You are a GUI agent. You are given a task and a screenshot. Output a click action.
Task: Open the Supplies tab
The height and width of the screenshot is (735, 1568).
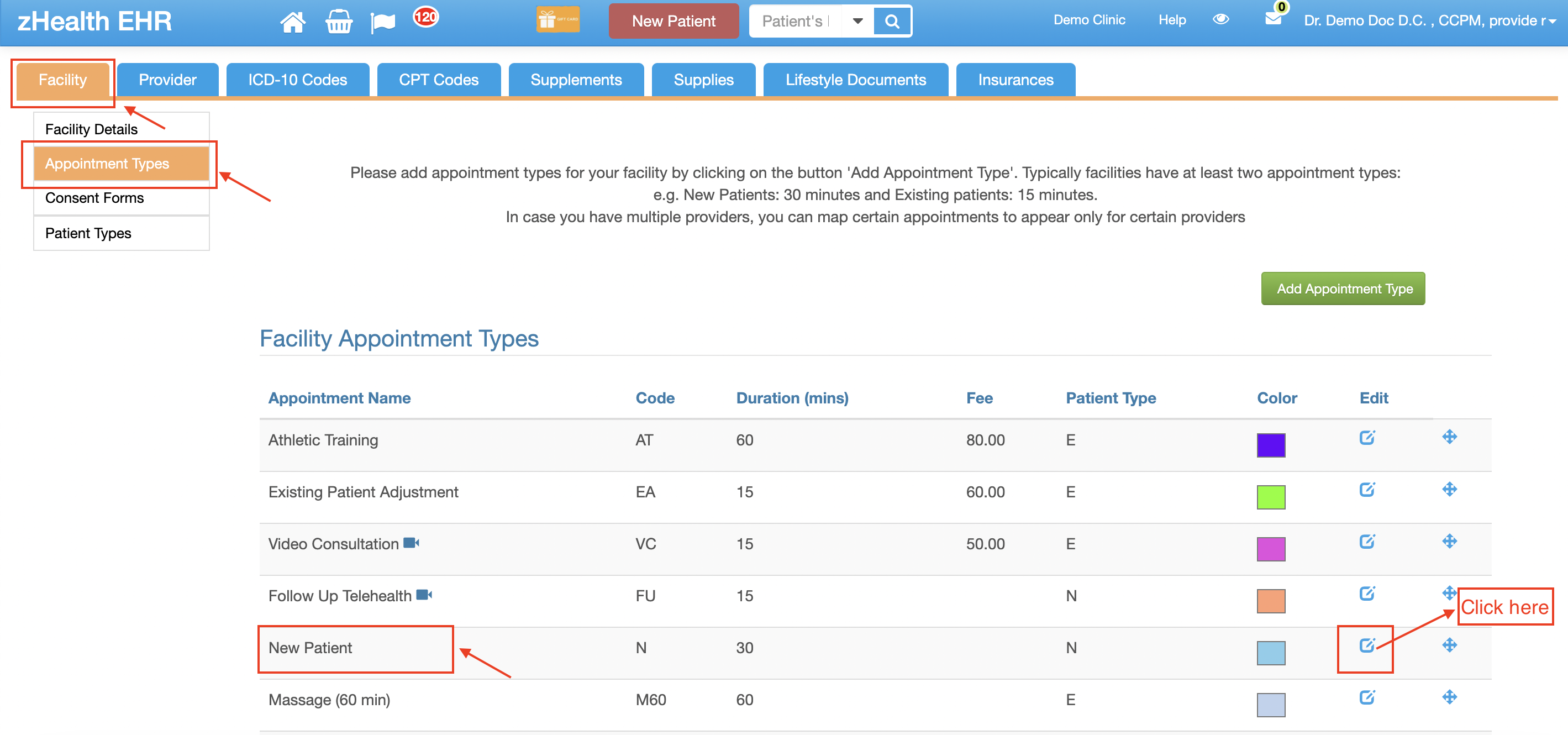704,80
